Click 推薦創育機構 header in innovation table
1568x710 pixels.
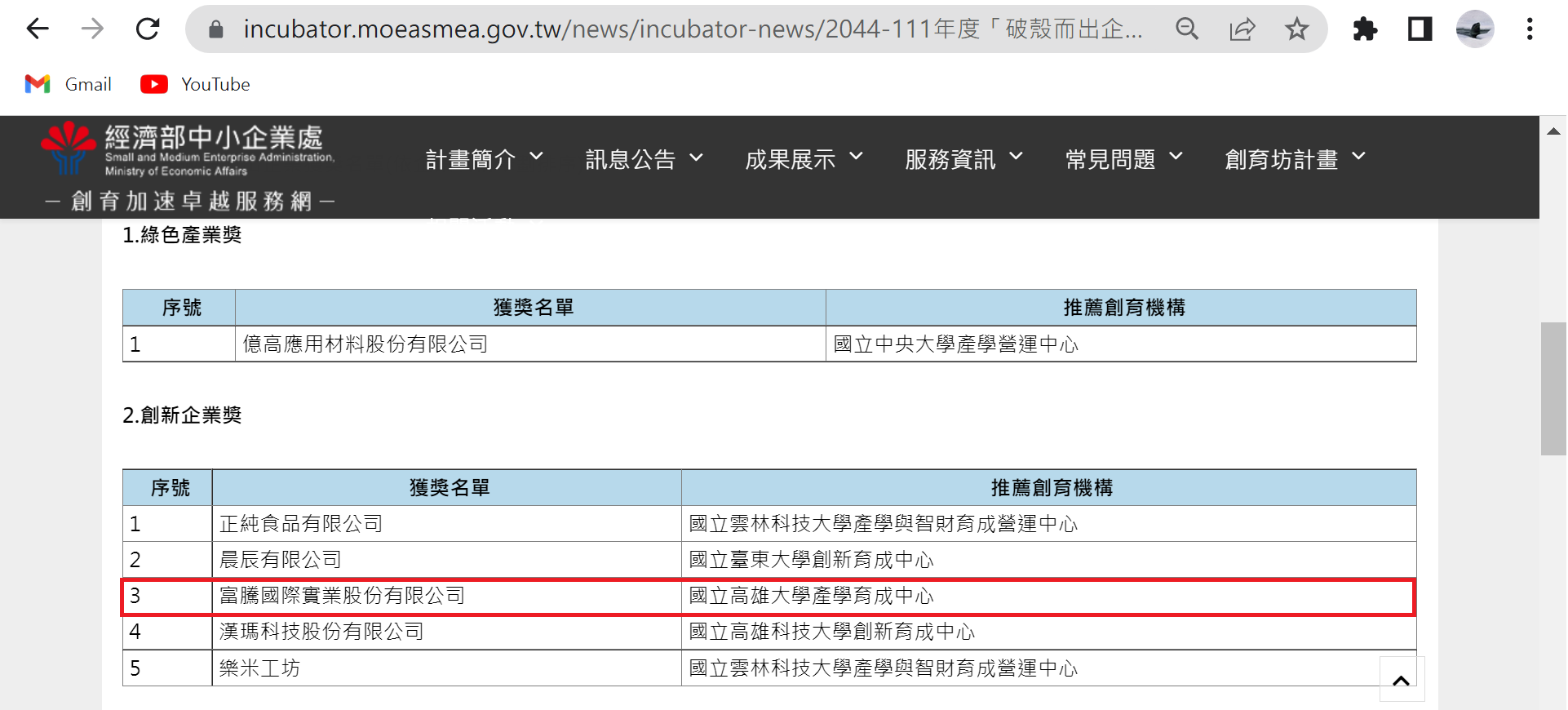coord(1048,488)
